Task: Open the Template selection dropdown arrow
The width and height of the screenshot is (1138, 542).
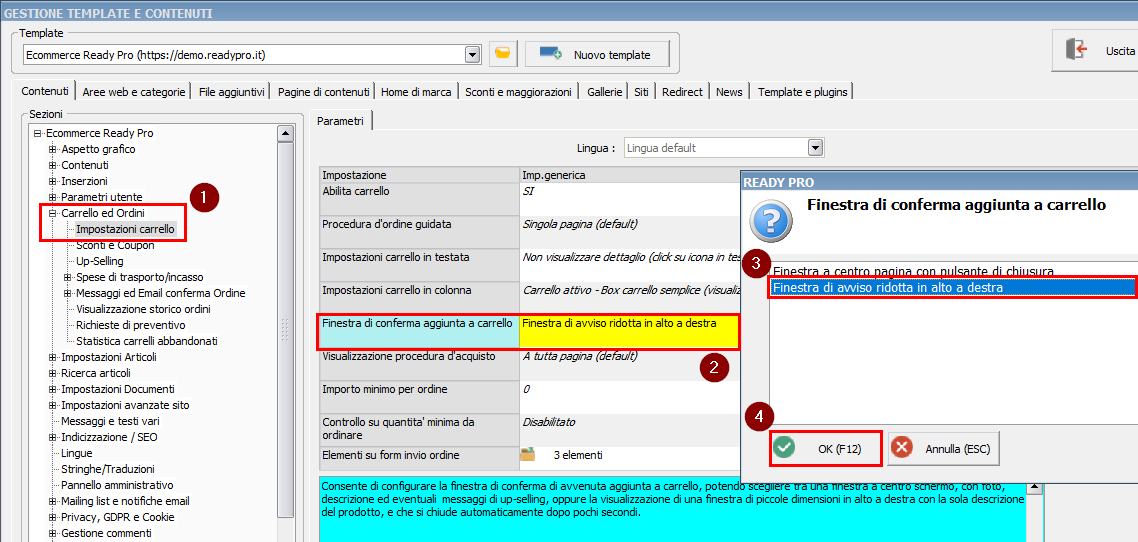Action: 472,54
